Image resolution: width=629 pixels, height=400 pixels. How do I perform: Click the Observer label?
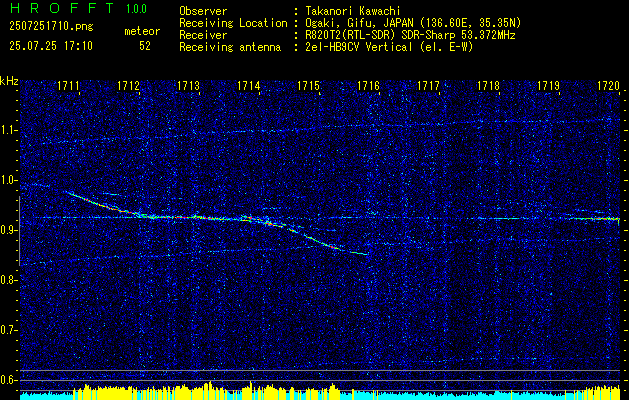(203, 12)
